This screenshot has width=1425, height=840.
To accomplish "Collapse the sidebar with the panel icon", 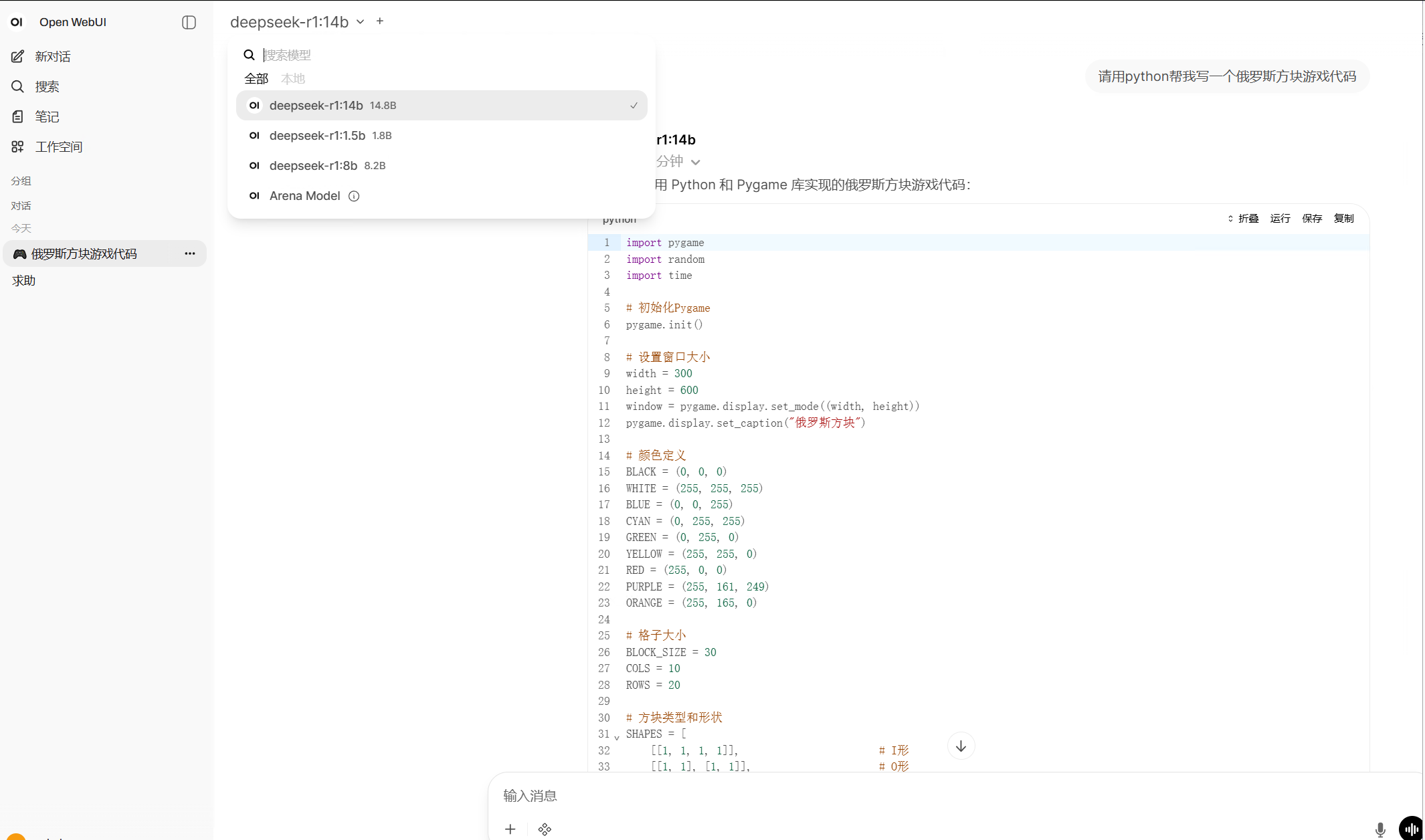I will (188, 22).
